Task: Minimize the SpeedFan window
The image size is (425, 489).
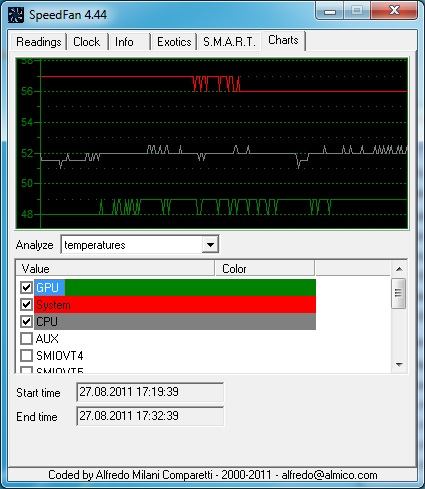Action: coord(329,12)
